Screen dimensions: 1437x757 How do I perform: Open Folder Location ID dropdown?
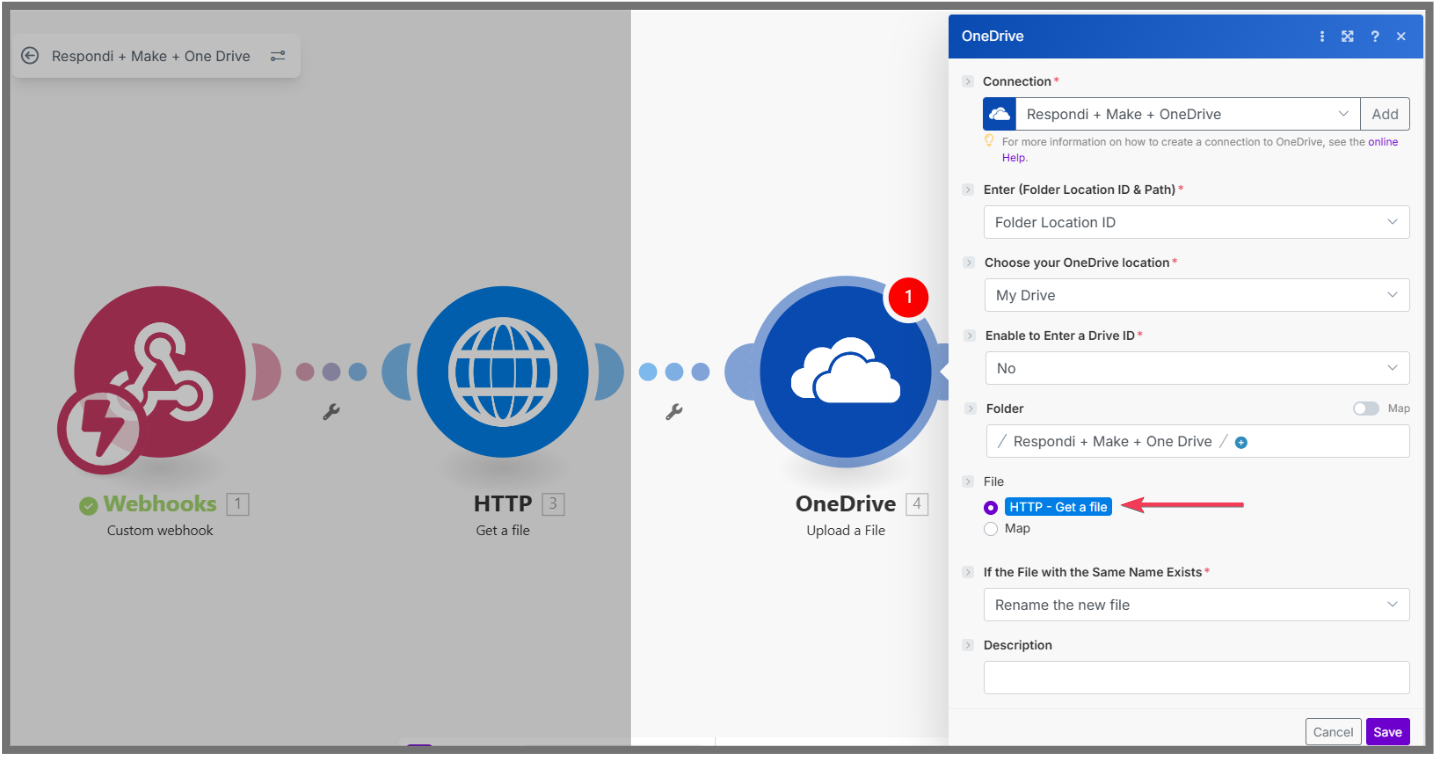point(1197,222)
